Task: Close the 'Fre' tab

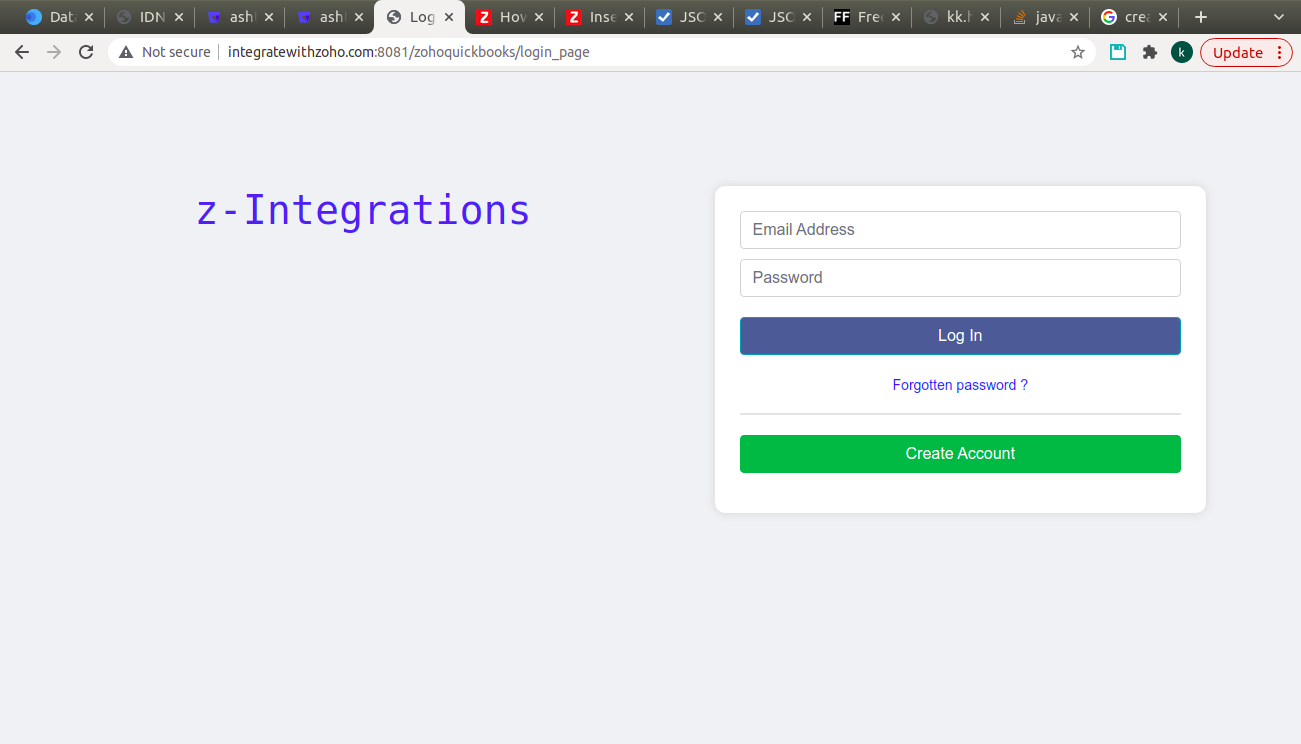Action: tap(895, 17)
